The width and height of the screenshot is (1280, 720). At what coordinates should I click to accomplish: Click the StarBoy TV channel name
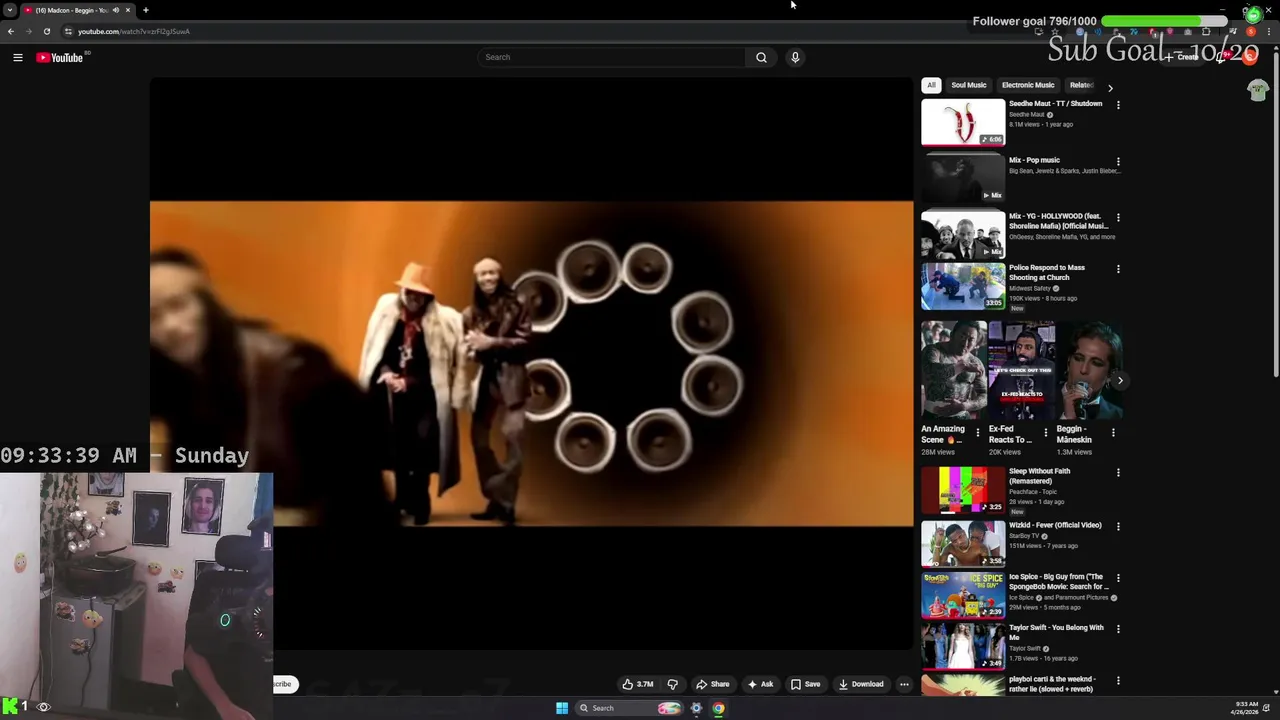pos(1022,536)
